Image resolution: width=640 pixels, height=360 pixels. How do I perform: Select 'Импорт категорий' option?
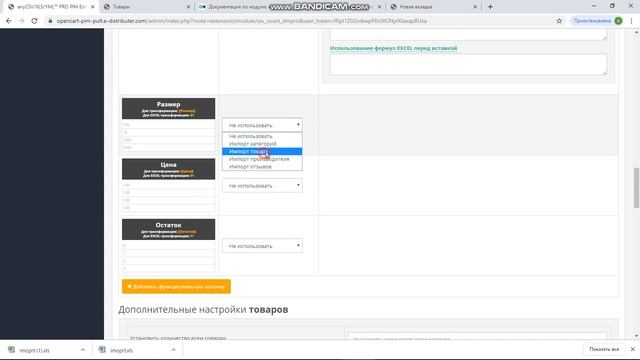262,144
